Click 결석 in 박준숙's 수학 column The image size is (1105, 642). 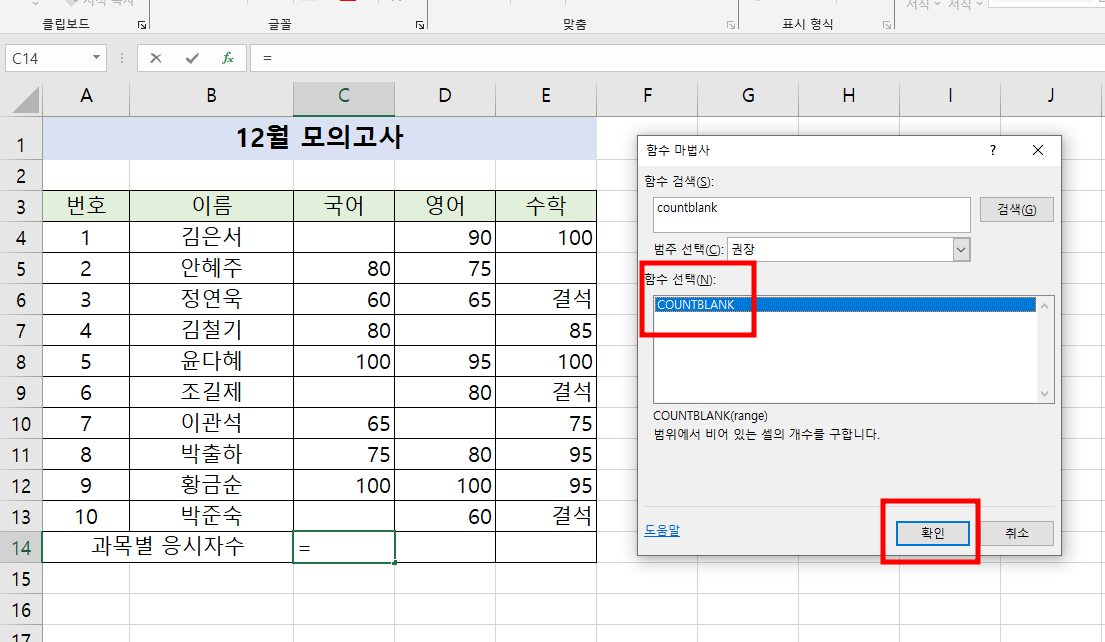click(x=546, y=517)
